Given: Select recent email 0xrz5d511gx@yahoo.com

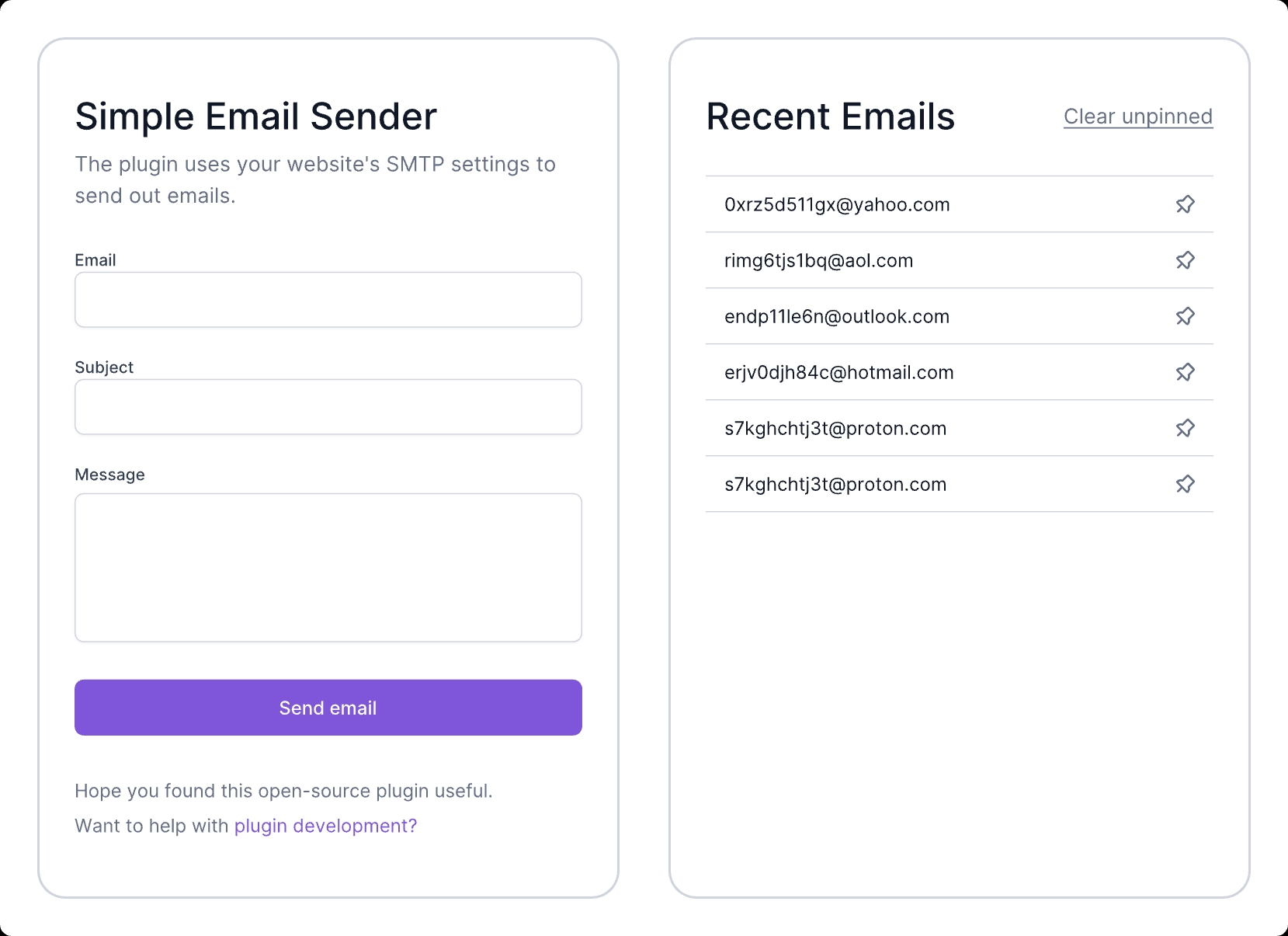Looking at the screenshot, I should (837, 204).
